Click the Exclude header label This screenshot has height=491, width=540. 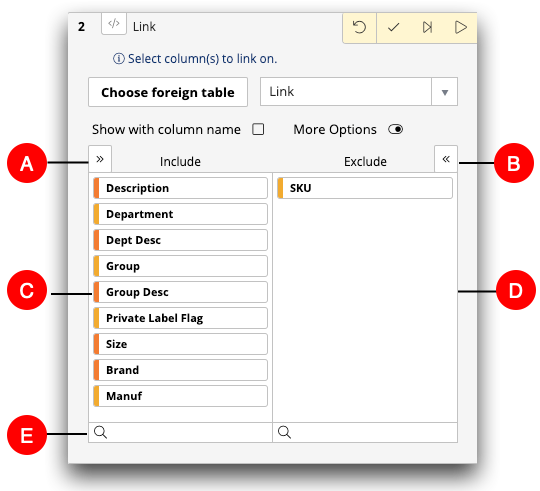365,161
